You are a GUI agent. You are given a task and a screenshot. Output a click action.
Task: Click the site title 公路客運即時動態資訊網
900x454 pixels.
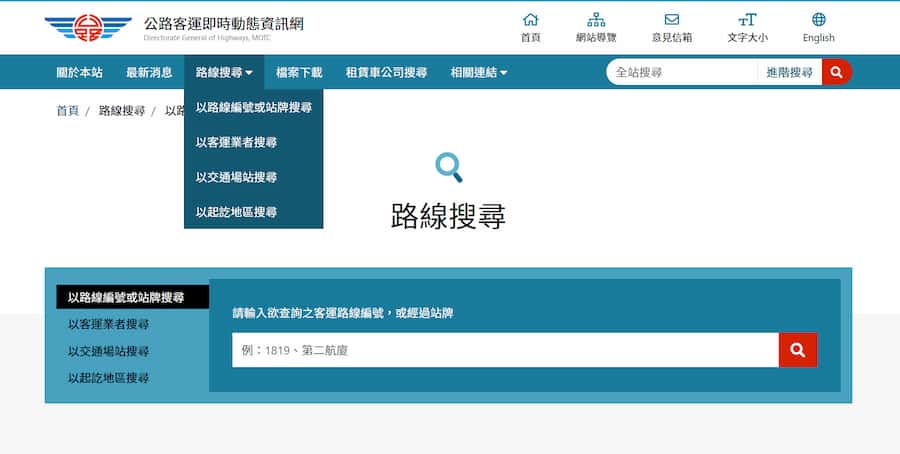(x=223, y=24)
